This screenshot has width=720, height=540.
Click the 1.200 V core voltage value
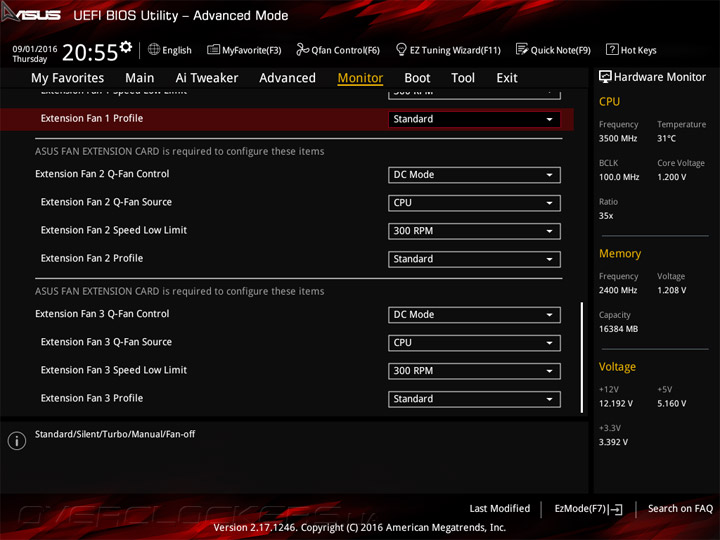672,177
